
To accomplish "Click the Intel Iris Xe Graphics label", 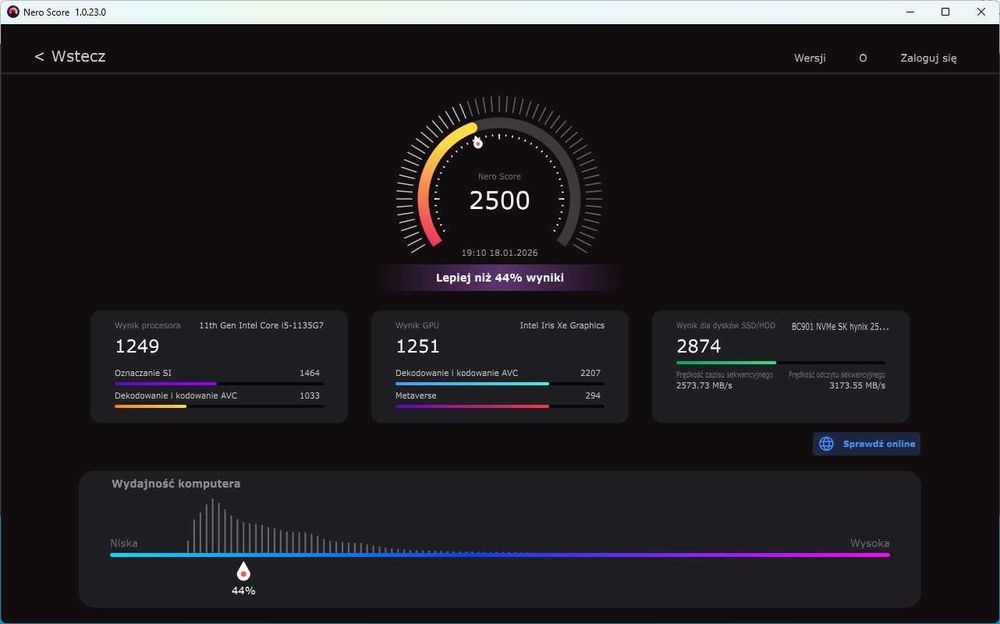I will click(562, 325).
